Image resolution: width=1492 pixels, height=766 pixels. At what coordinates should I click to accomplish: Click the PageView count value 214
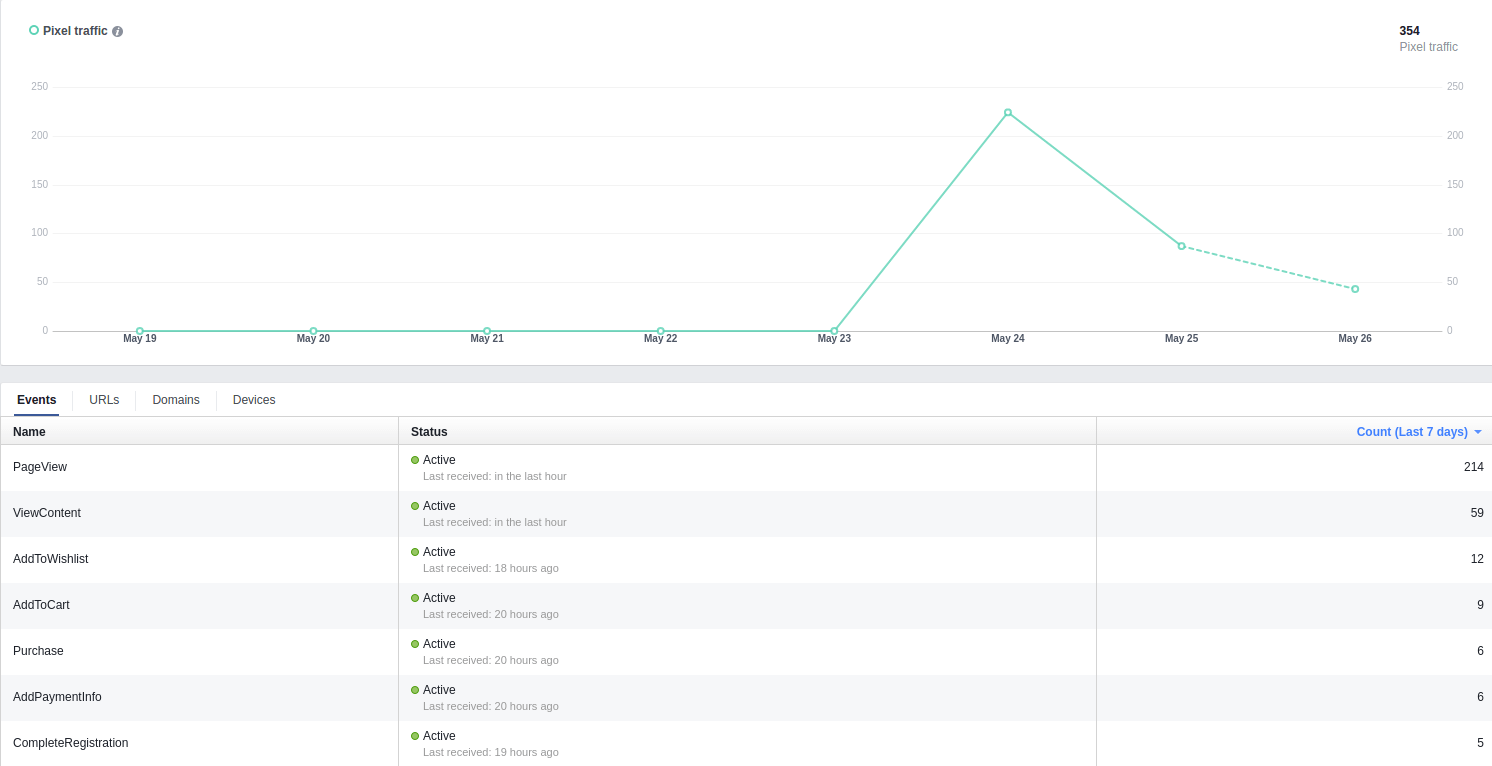pos(1473,467)
